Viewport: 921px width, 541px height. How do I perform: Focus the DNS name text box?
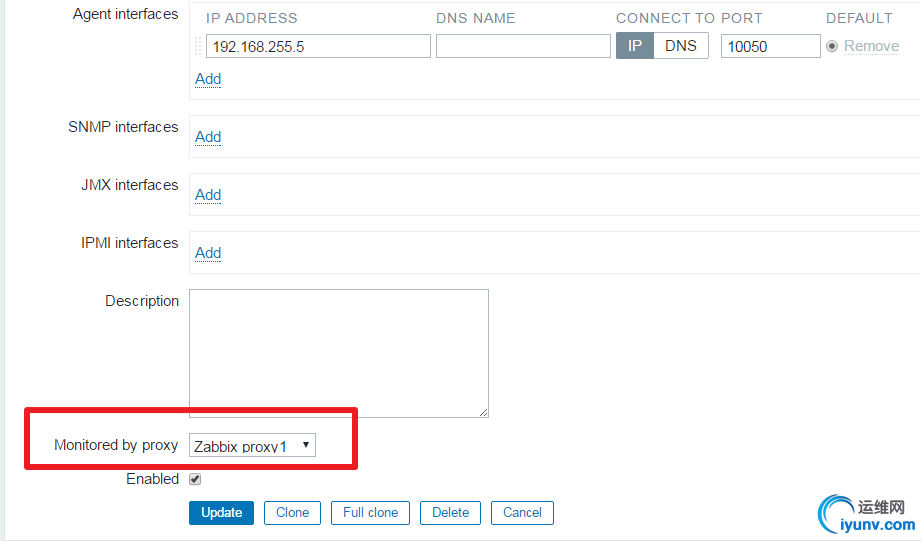523,46
